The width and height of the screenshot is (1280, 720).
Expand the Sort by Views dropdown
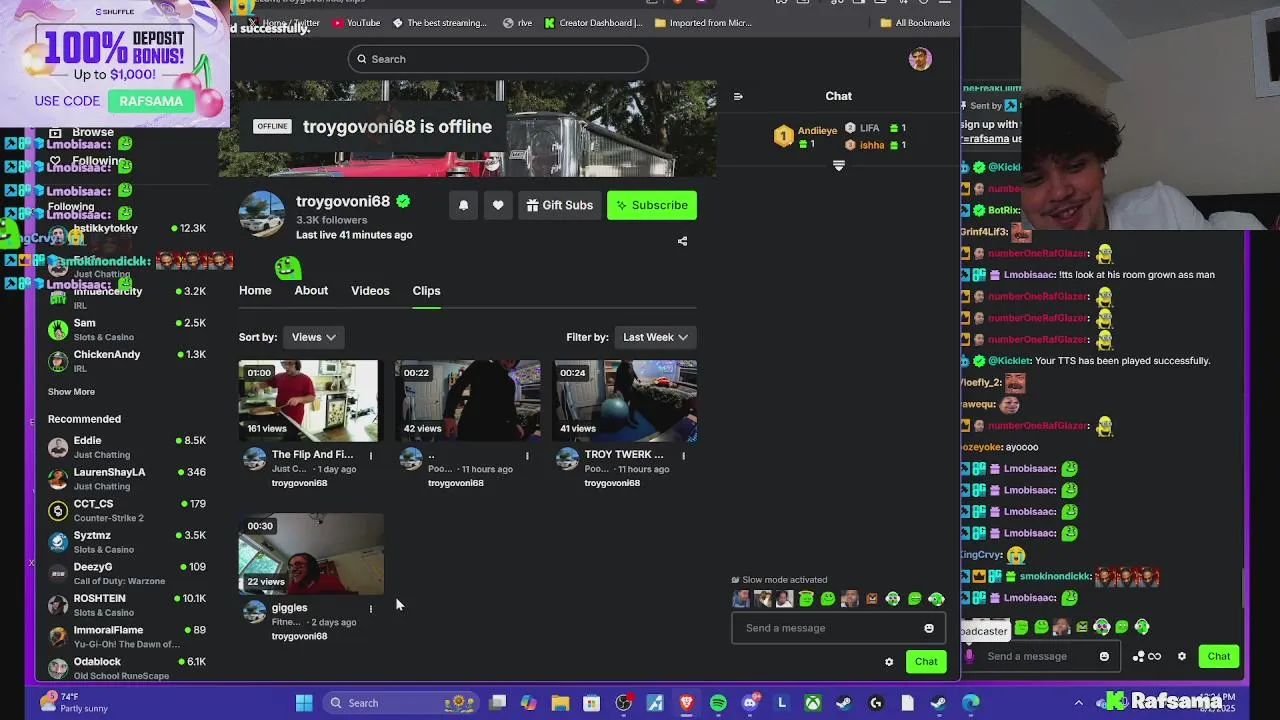(314, 337)
